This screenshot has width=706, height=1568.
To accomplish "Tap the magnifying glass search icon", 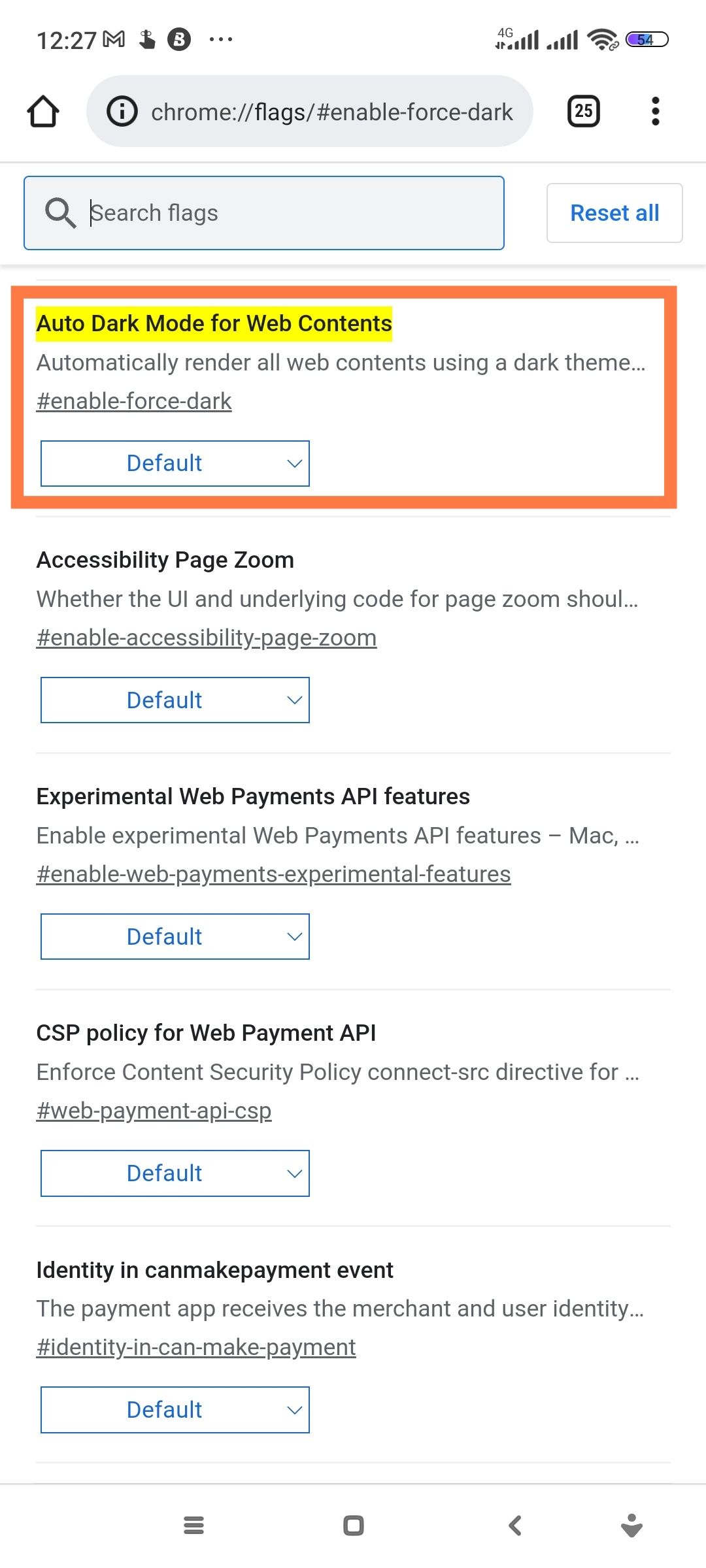I will pyautogui.click(x=60, y=212).
